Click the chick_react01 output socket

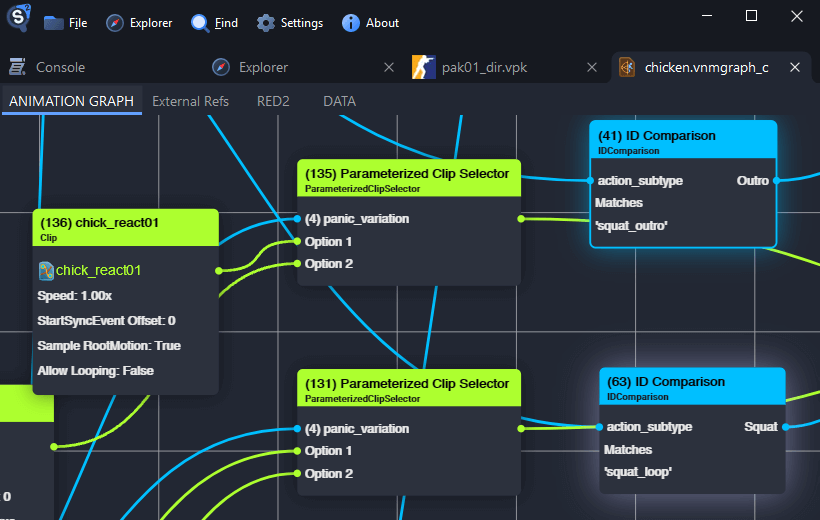219,270
